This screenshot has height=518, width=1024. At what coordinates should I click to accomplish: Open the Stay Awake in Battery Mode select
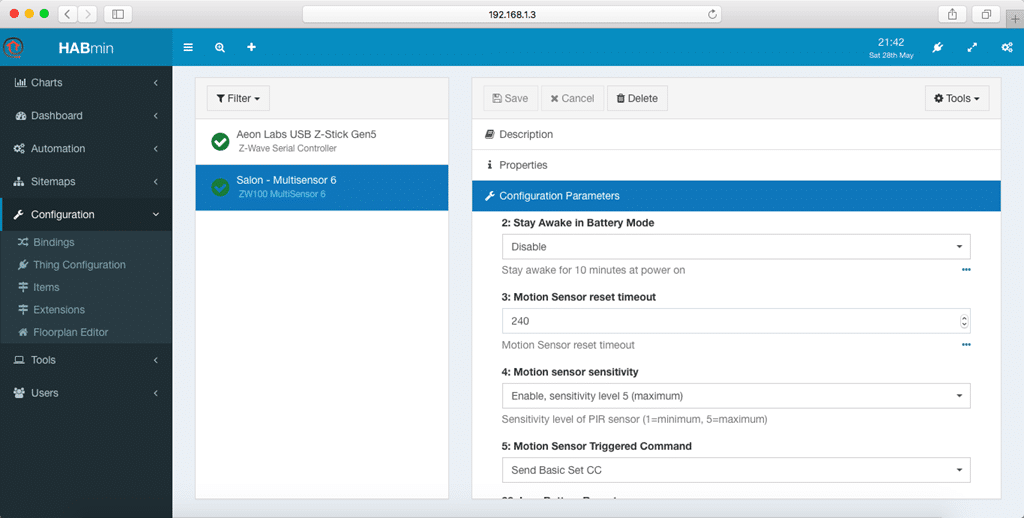(736, 247)
